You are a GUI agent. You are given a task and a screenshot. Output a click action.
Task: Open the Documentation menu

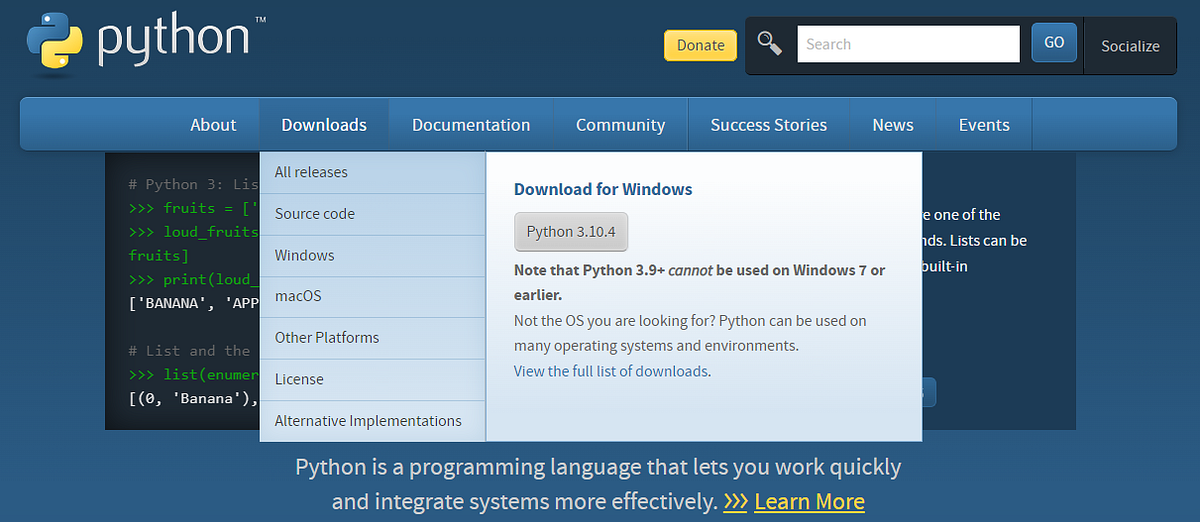coord(471,125)
